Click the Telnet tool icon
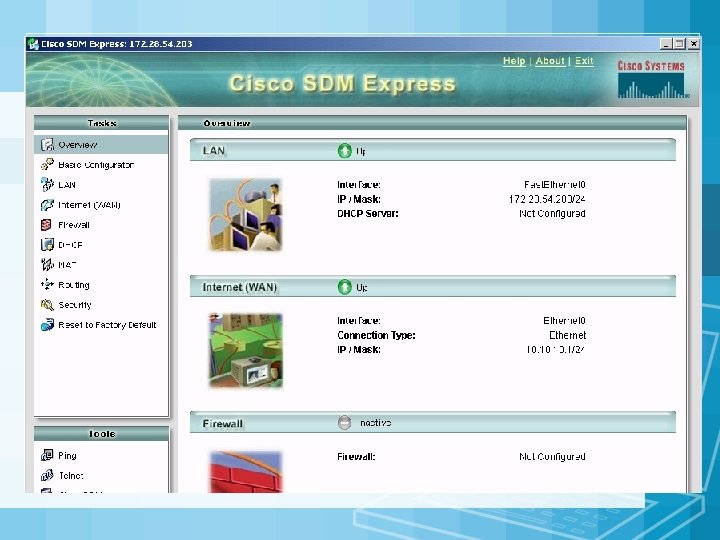Screen dimensions: 720x540 click(47, 475)
